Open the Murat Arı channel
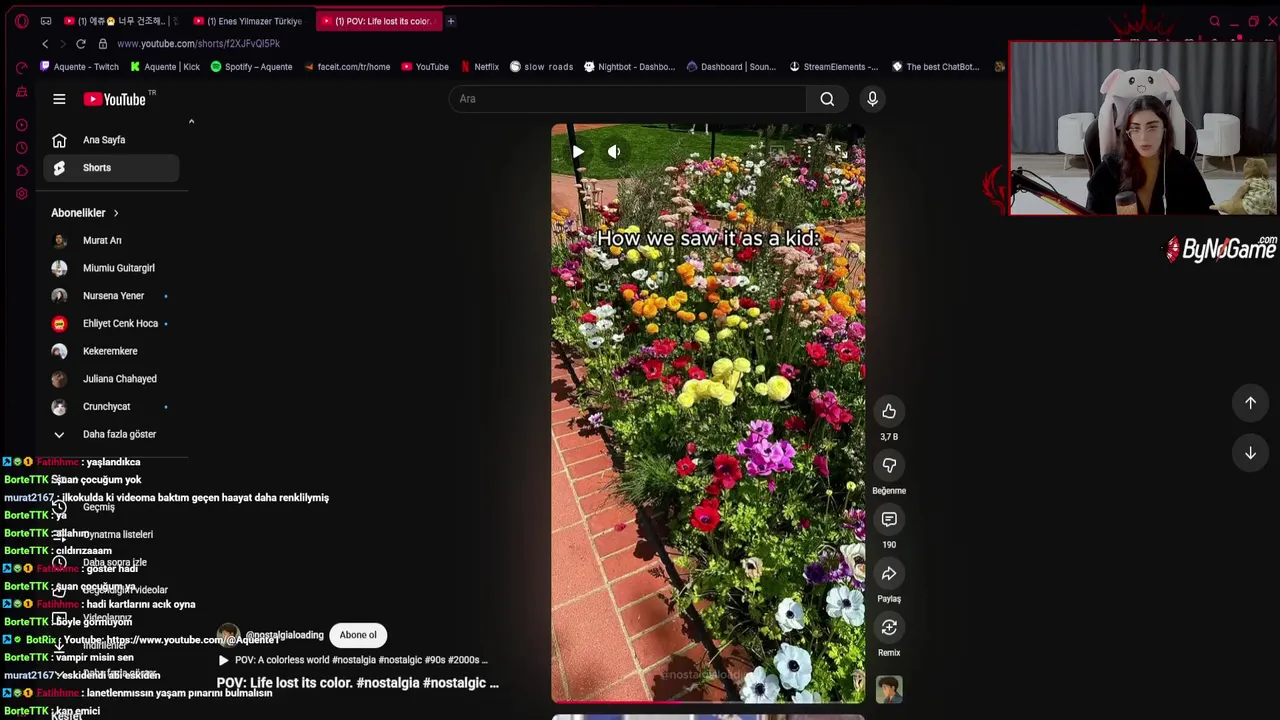The height and width of the screenshot is (720, 1280). [x=111, y=240]
